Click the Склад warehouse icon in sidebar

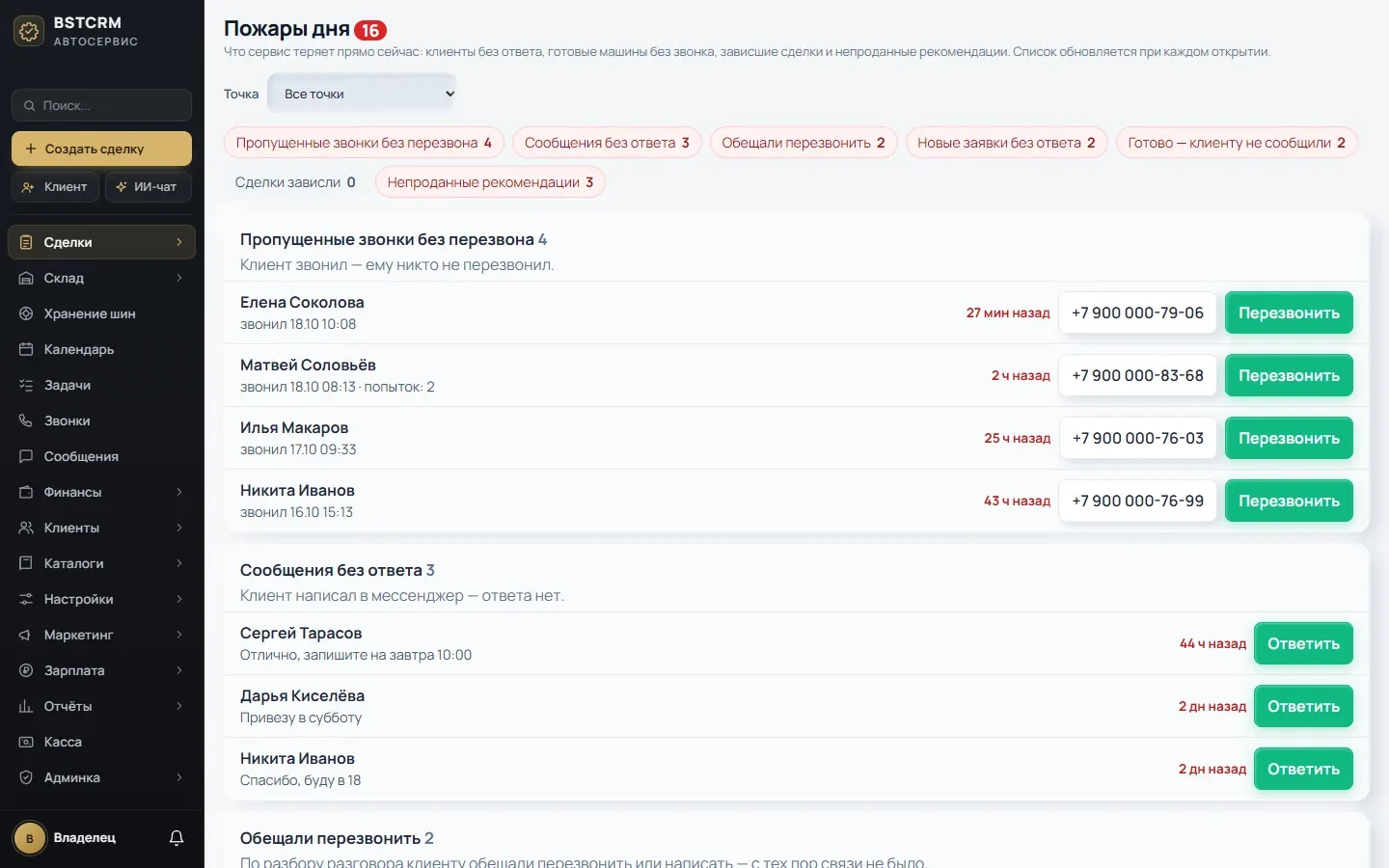26,278
